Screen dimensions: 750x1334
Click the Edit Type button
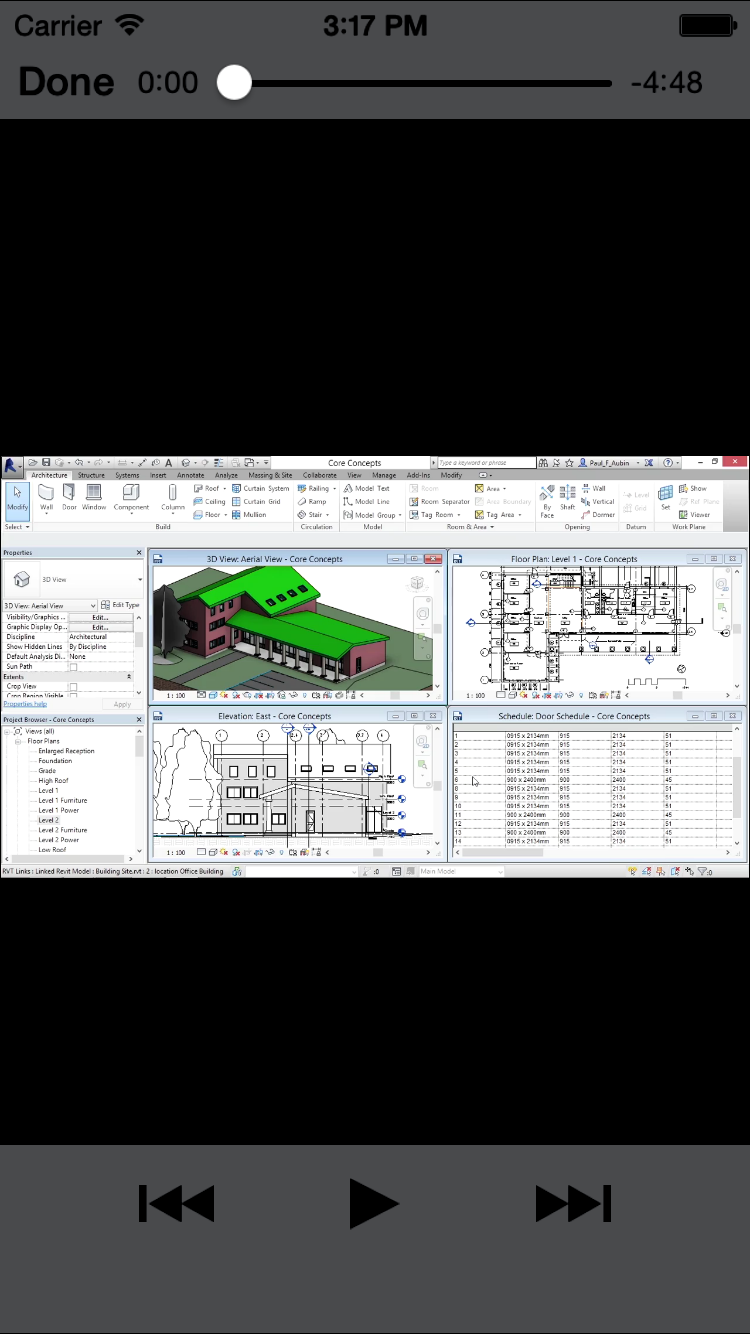[121, 605]
